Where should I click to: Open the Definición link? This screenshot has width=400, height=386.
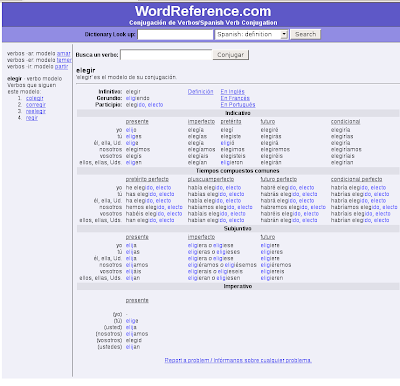[x=200, y=91]
